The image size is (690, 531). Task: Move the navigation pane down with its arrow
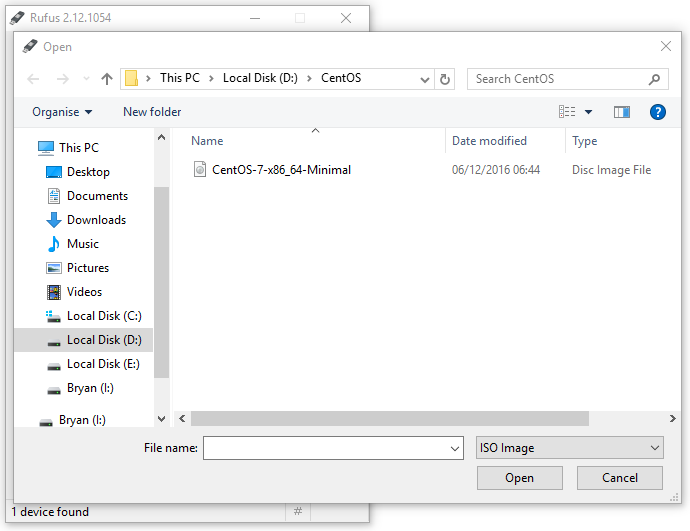coord(161,418)
